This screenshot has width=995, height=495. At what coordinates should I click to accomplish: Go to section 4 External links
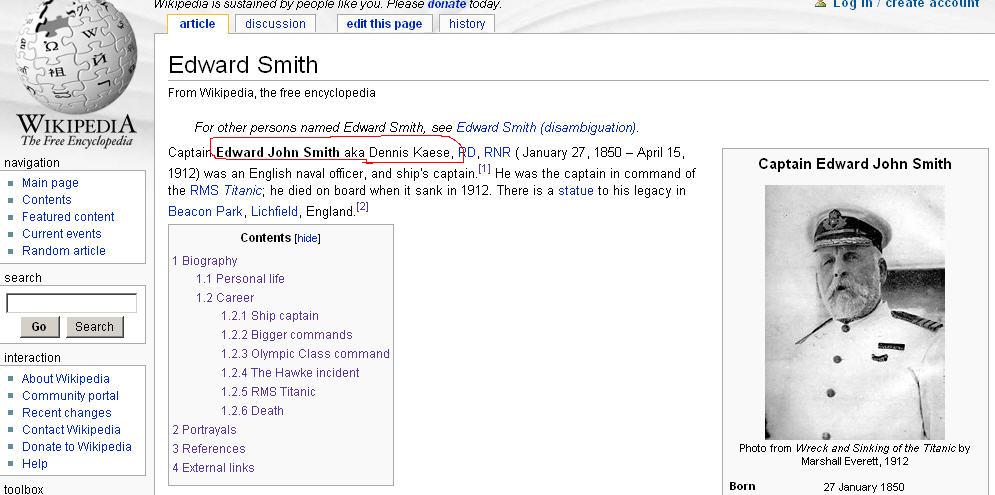click(x=213, y=468)
